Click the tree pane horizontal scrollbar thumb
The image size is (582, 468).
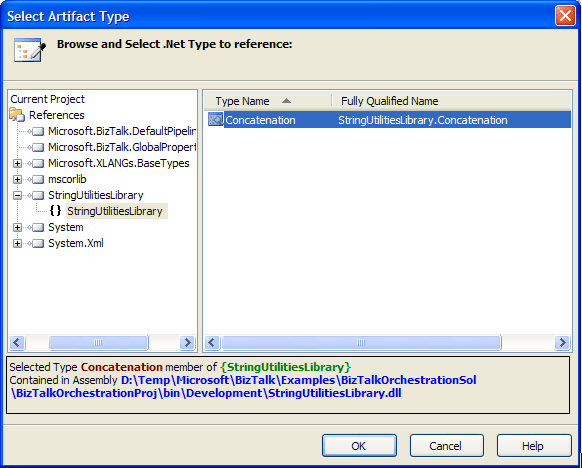(98, 342)
